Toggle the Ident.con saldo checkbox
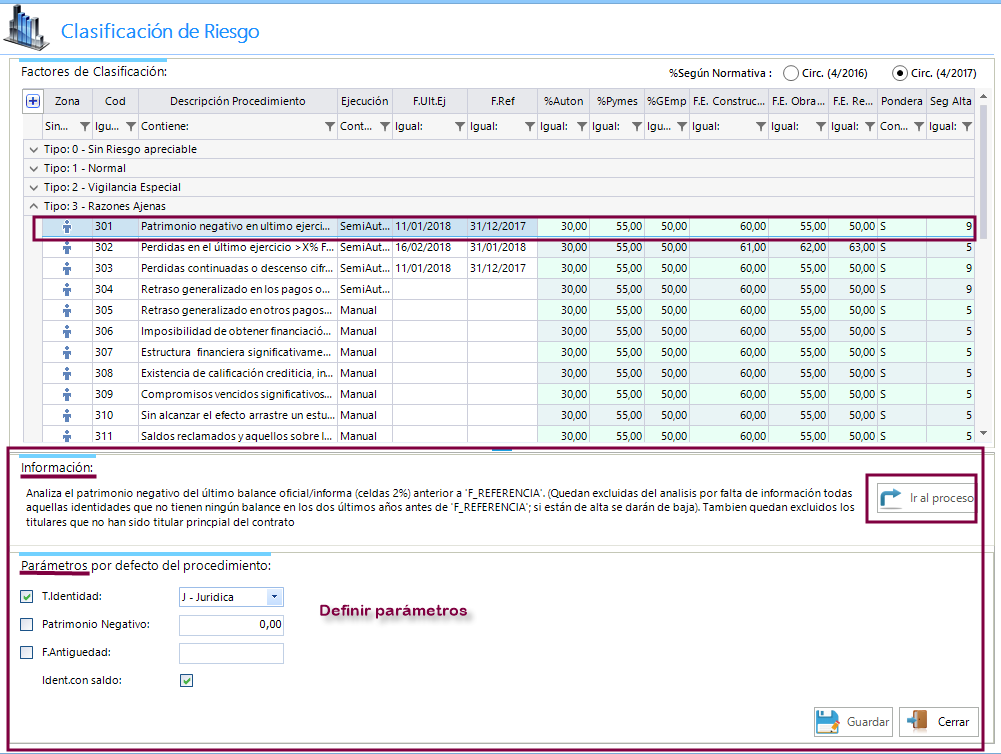The height and width of the screenshot is (754, 1001). 186,681
